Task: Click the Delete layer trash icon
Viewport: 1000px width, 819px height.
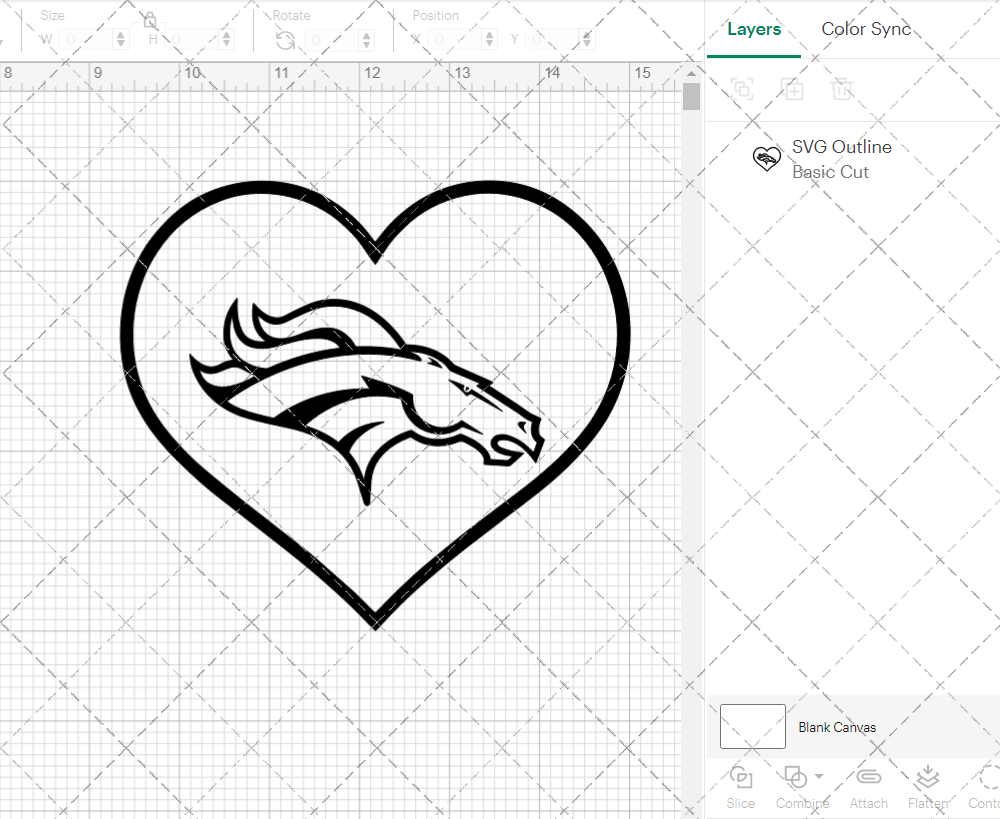Action: pos(842,89)
